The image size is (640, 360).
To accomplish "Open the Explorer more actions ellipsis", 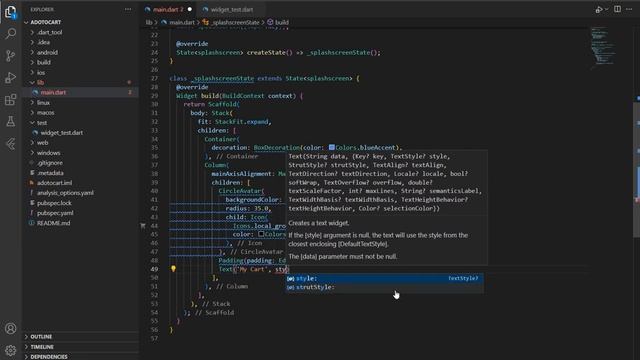I will pyautogui.click(x=128, y=9).
